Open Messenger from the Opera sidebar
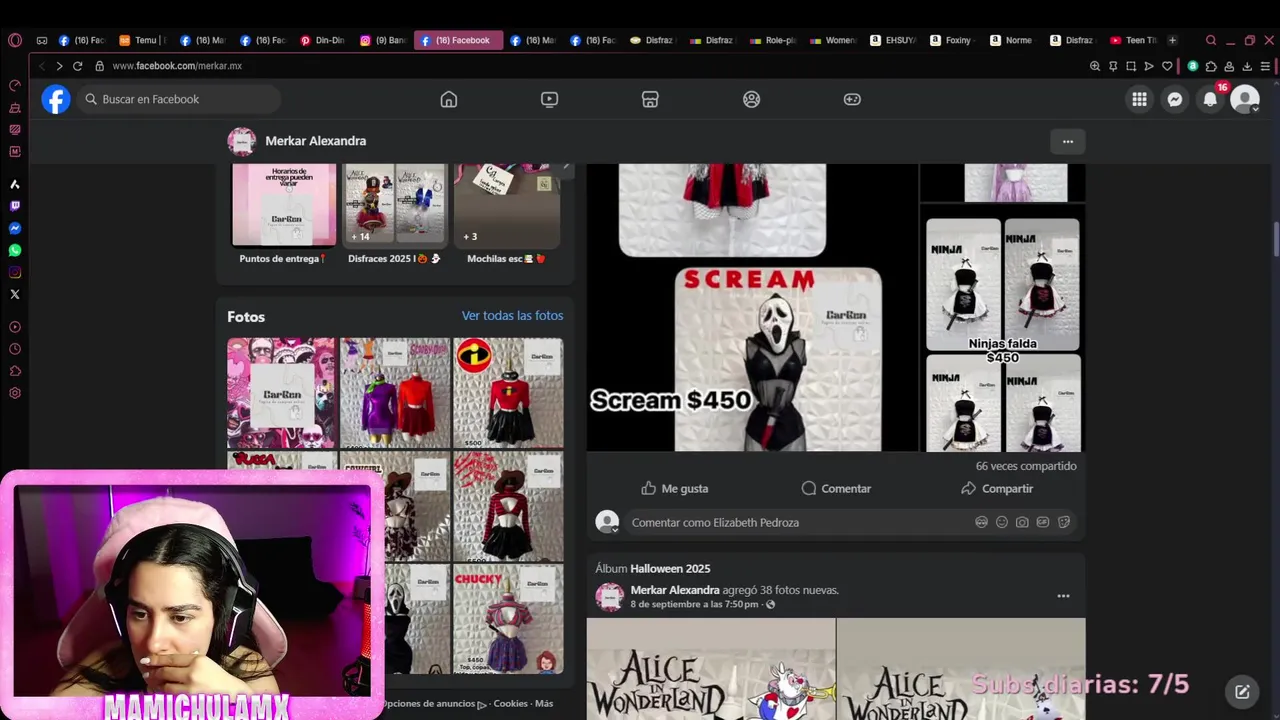This screenshot has height=720, width=1280. (x=14, y=228)
